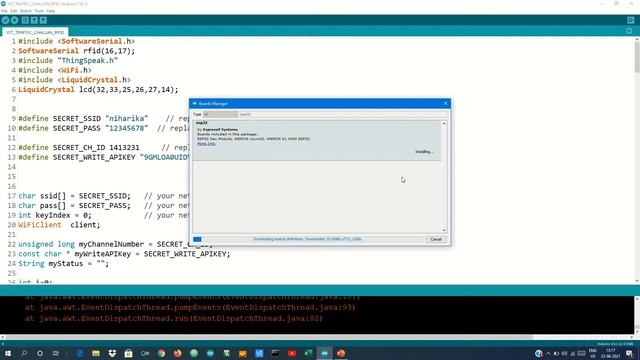Open the Serial Monitor icon
The image size is (640, 360).
click(631, 20)
